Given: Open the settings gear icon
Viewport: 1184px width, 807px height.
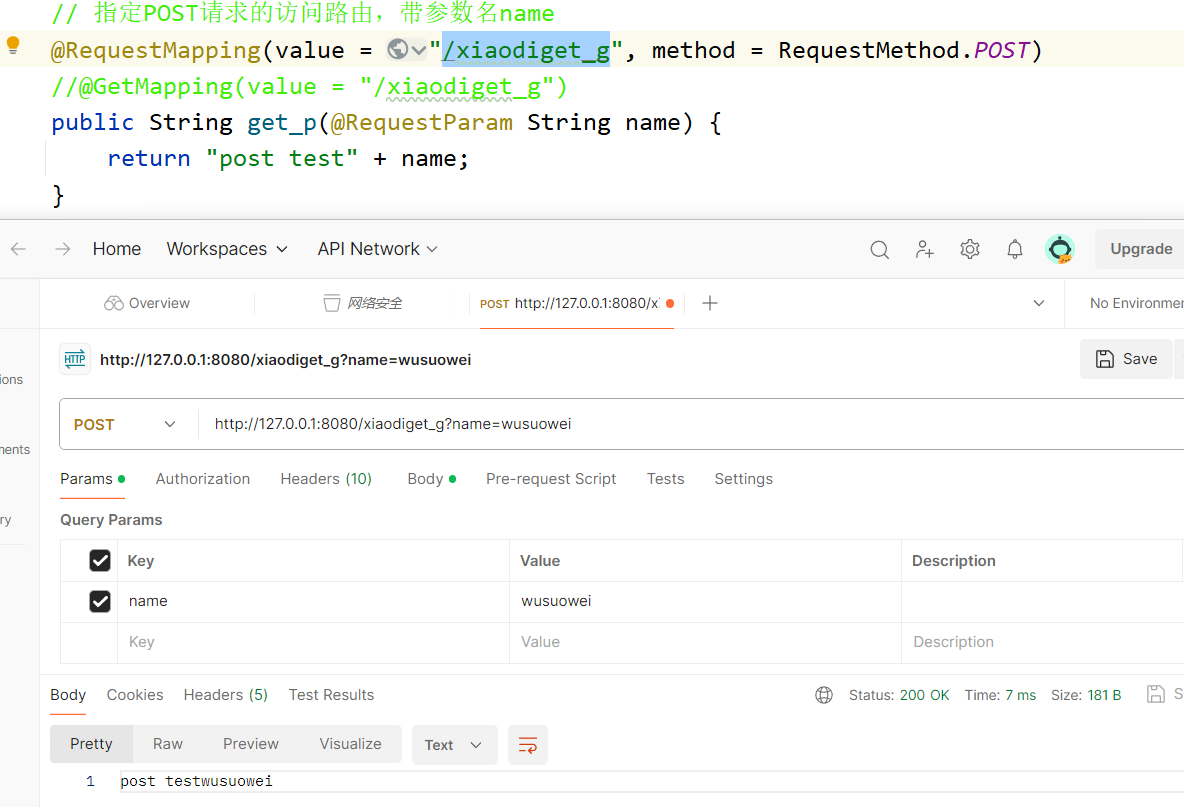Looking at the screenshot, I should click(x=969, y=249).
